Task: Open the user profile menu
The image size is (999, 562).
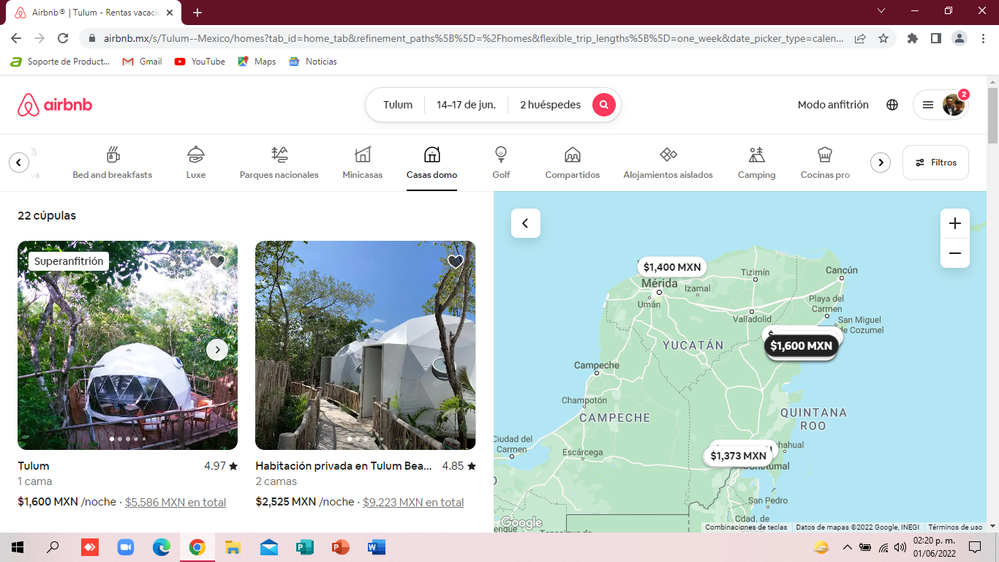Action: [940, 105]
